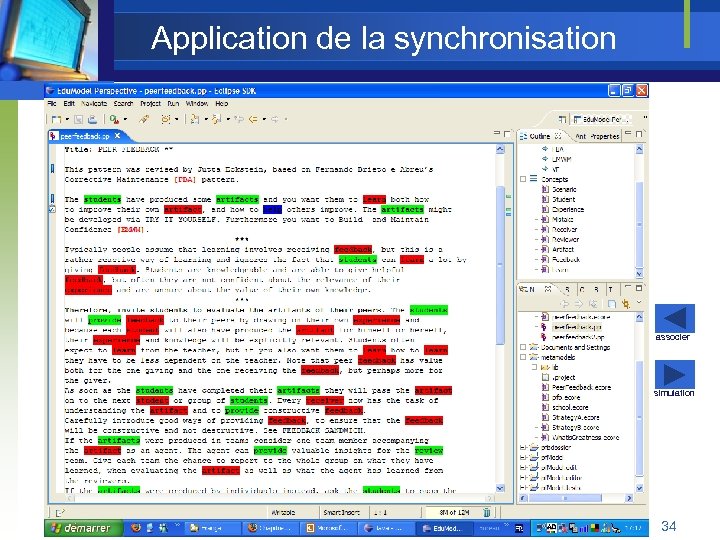
Task: Click the Search flashlight toolbar icon
Action: click(x=144, y=119)
